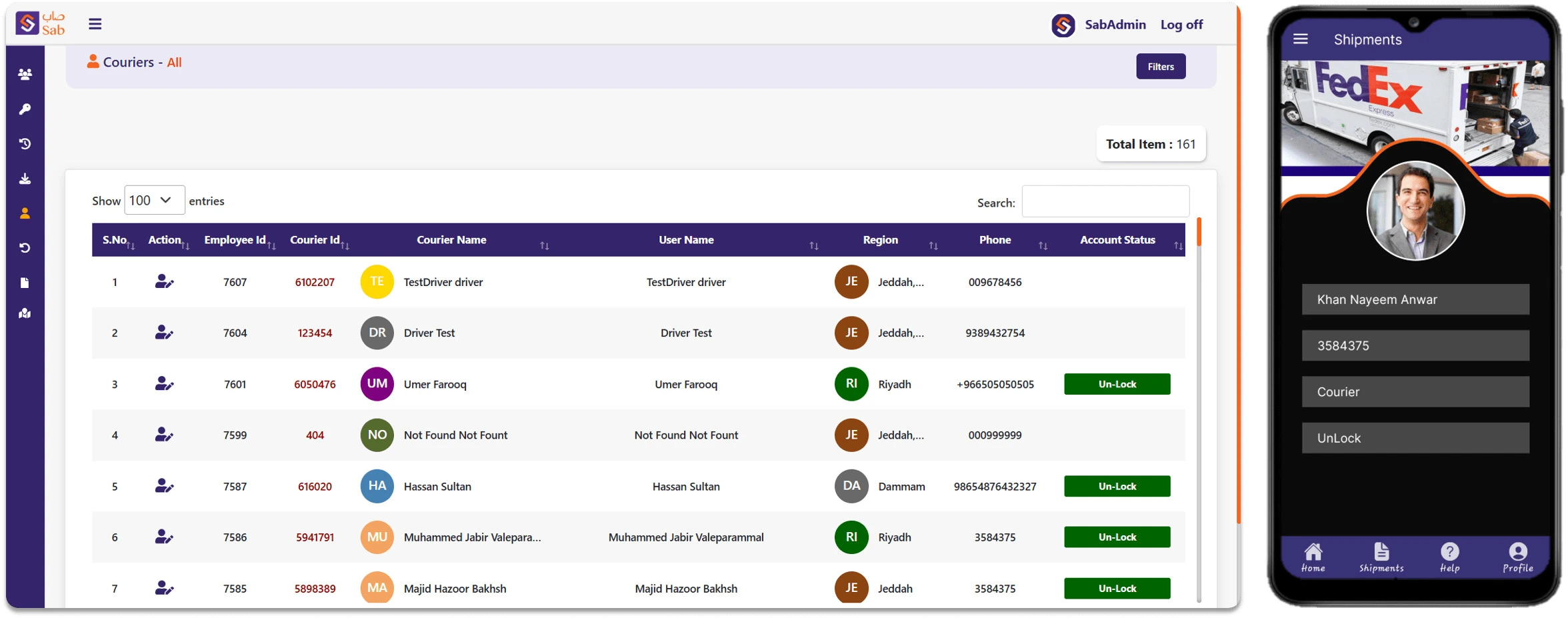
Task: Click the UM avatar for Umer Farooq
Action: (x=377, y=383)
